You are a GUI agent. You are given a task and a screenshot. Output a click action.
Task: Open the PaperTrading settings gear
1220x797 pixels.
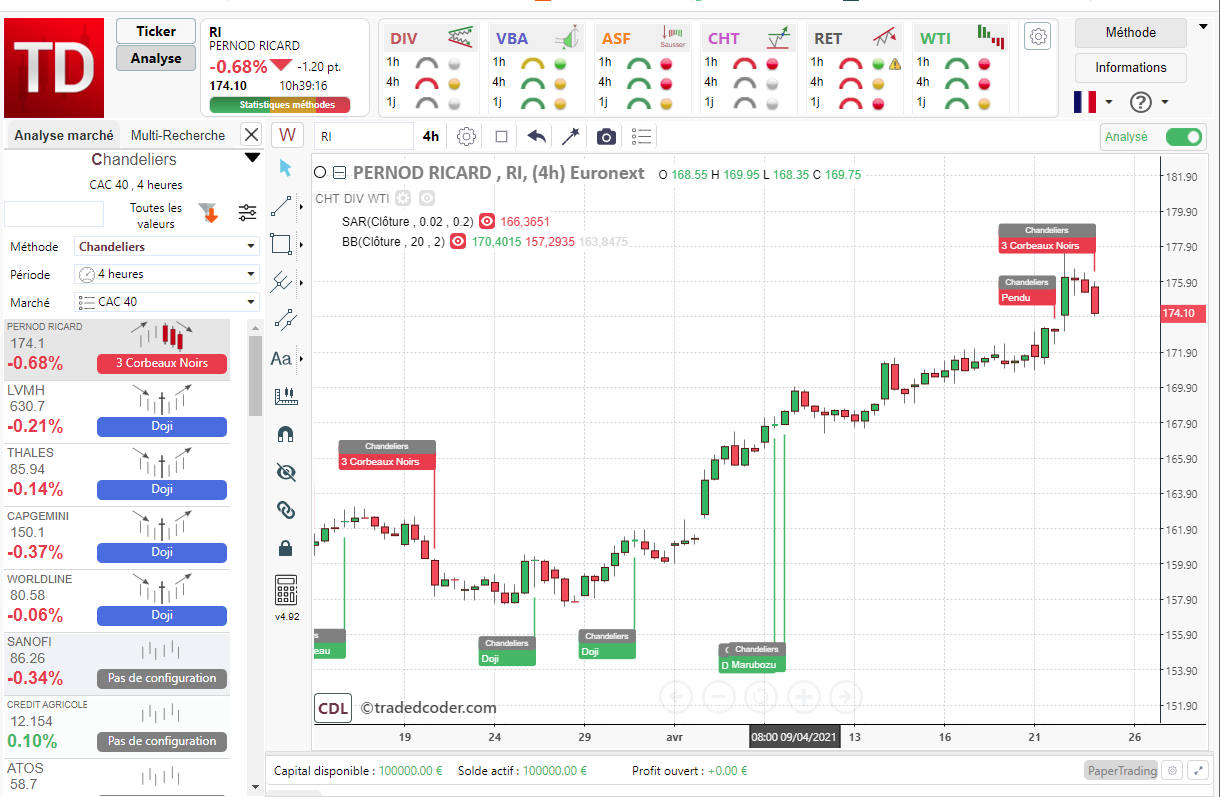pyautogui.click(x=1172, y=770)
